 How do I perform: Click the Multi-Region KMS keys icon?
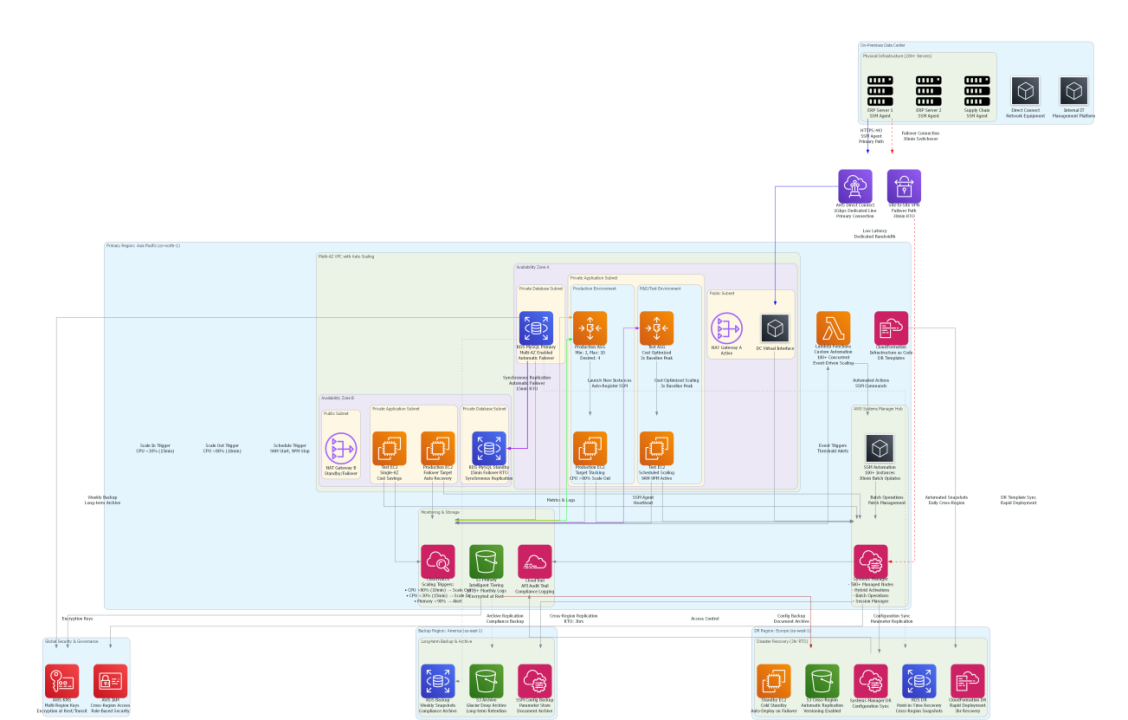61,681
